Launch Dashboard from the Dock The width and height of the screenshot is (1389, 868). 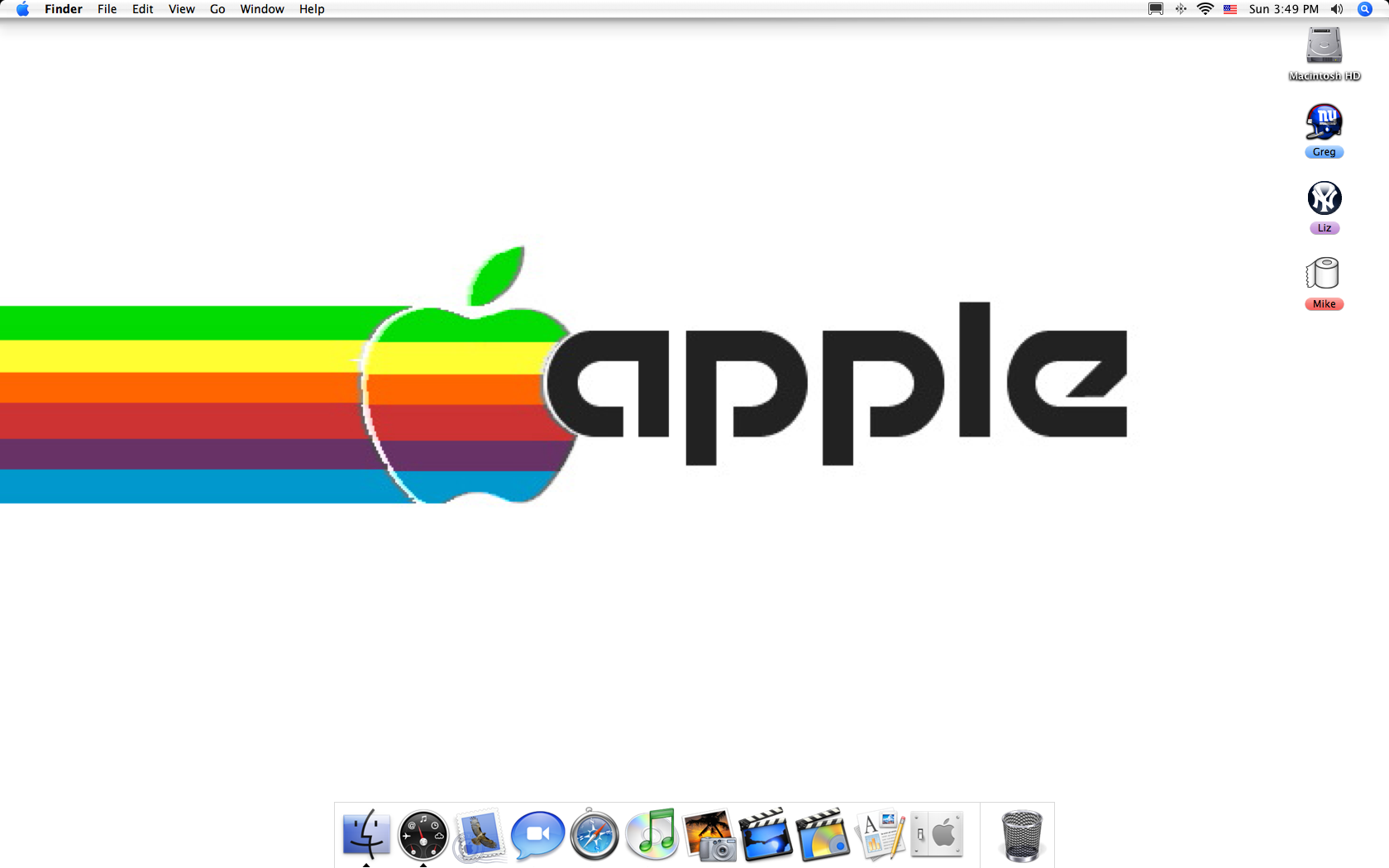[423, 835]
